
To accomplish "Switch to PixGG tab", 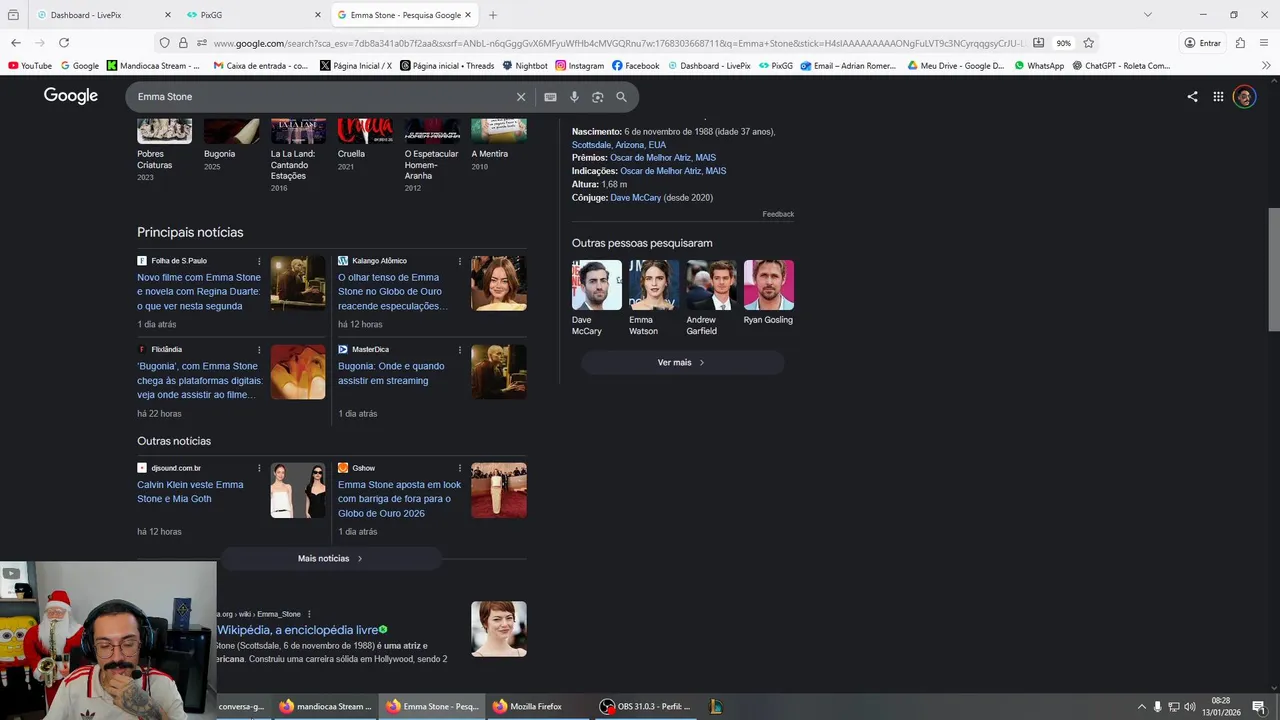I will 253,15.
